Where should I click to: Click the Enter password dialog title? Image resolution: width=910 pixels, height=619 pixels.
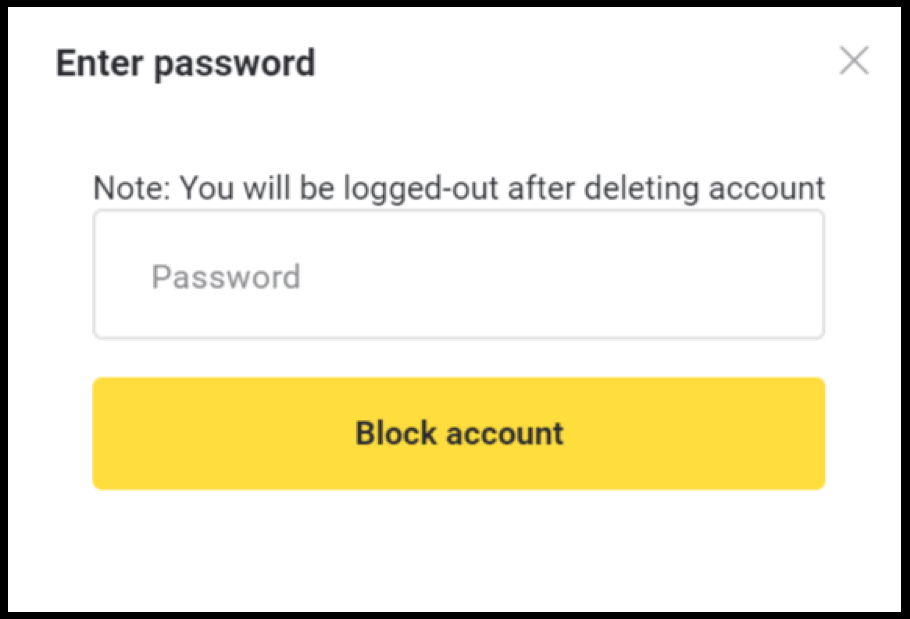coord(186,63)
